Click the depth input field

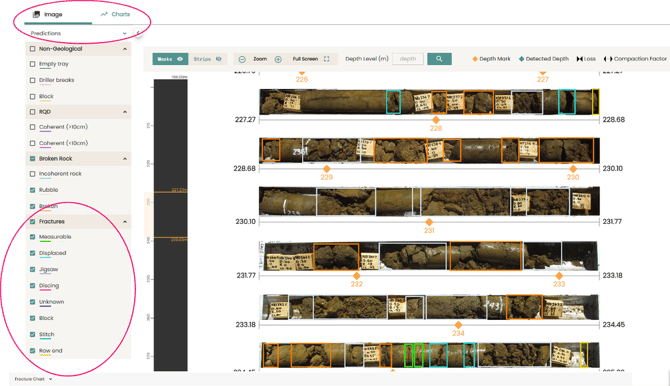[x=408, y=59]
